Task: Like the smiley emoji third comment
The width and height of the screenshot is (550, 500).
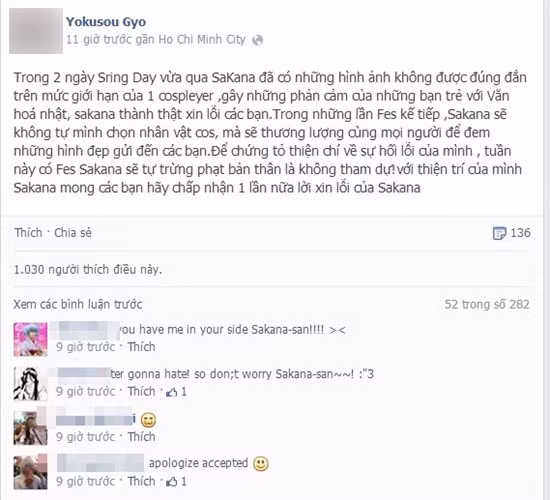Action: pyautogui.click(x=141, y=437)
